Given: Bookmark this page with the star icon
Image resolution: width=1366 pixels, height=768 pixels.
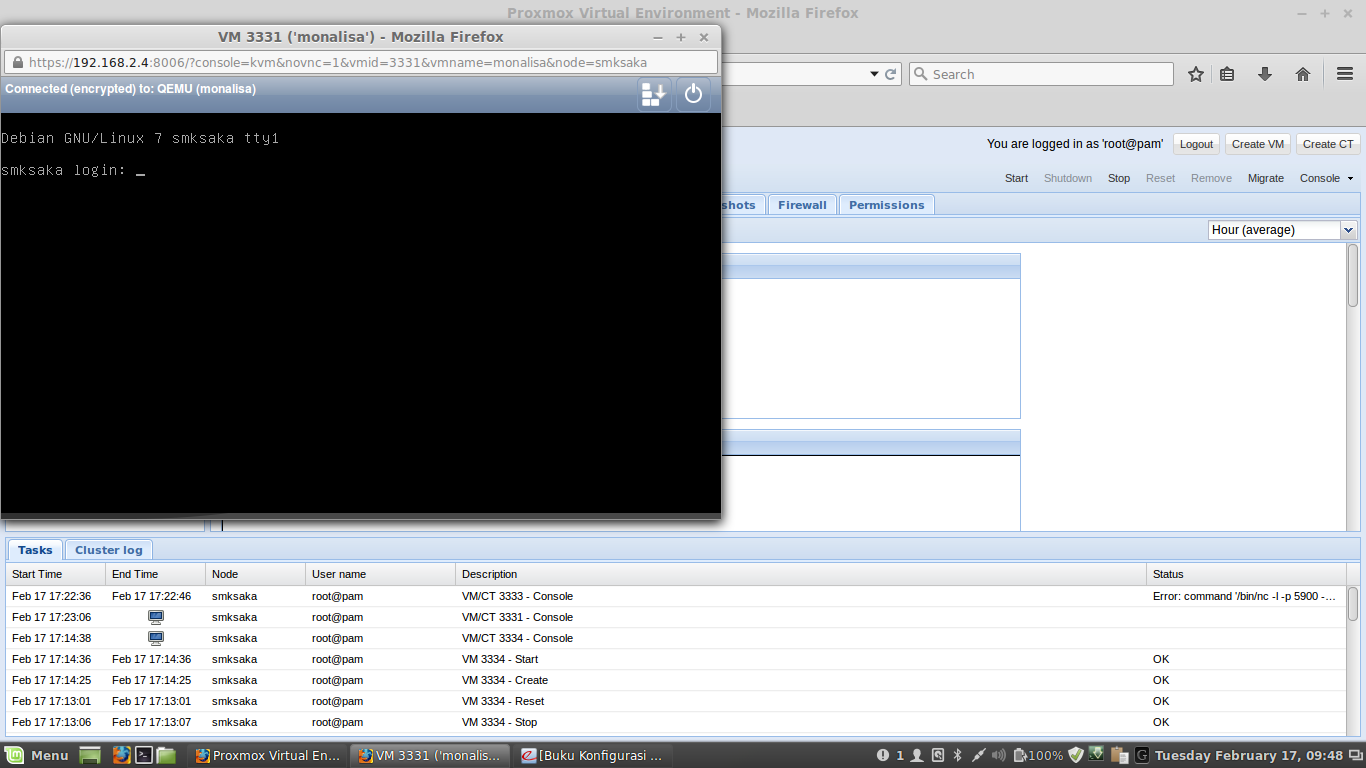Looking at the screenshot, I should [1196, 74].
